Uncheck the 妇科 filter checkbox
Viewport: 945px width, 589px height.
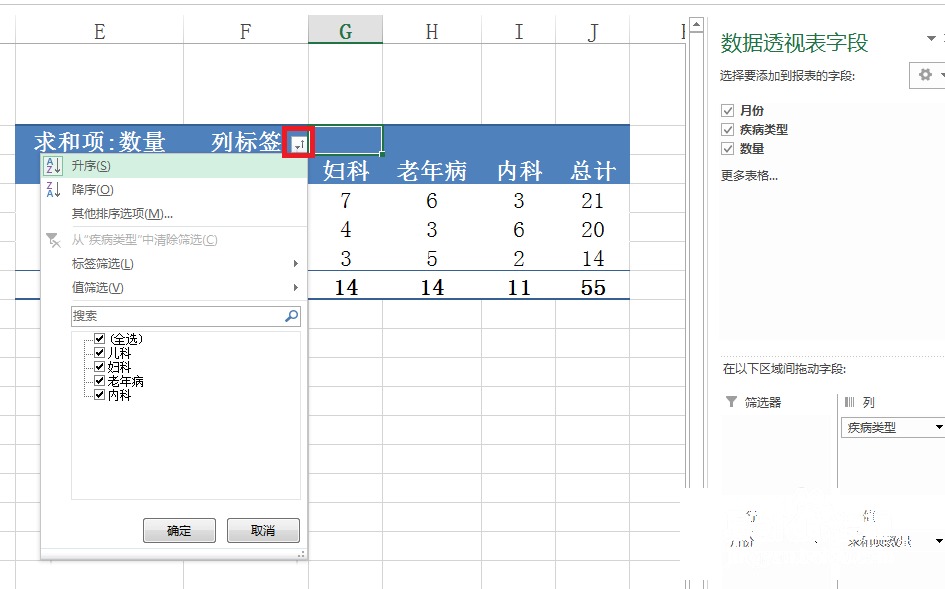tap(100, 367)
